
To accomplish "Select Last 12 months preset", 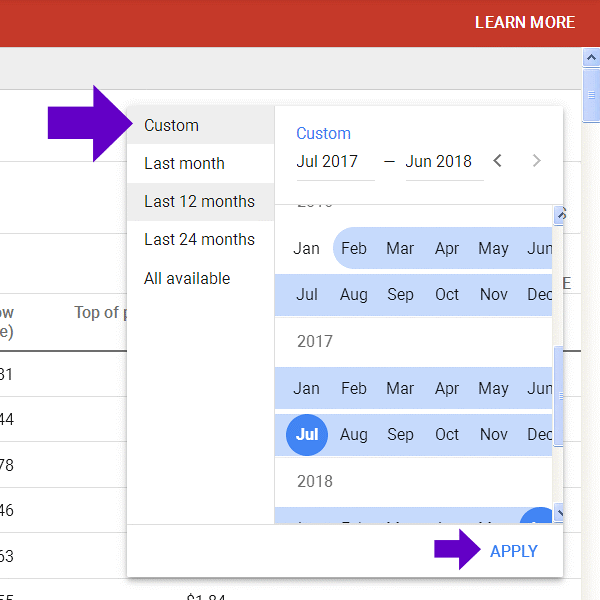I will (199, 201).
